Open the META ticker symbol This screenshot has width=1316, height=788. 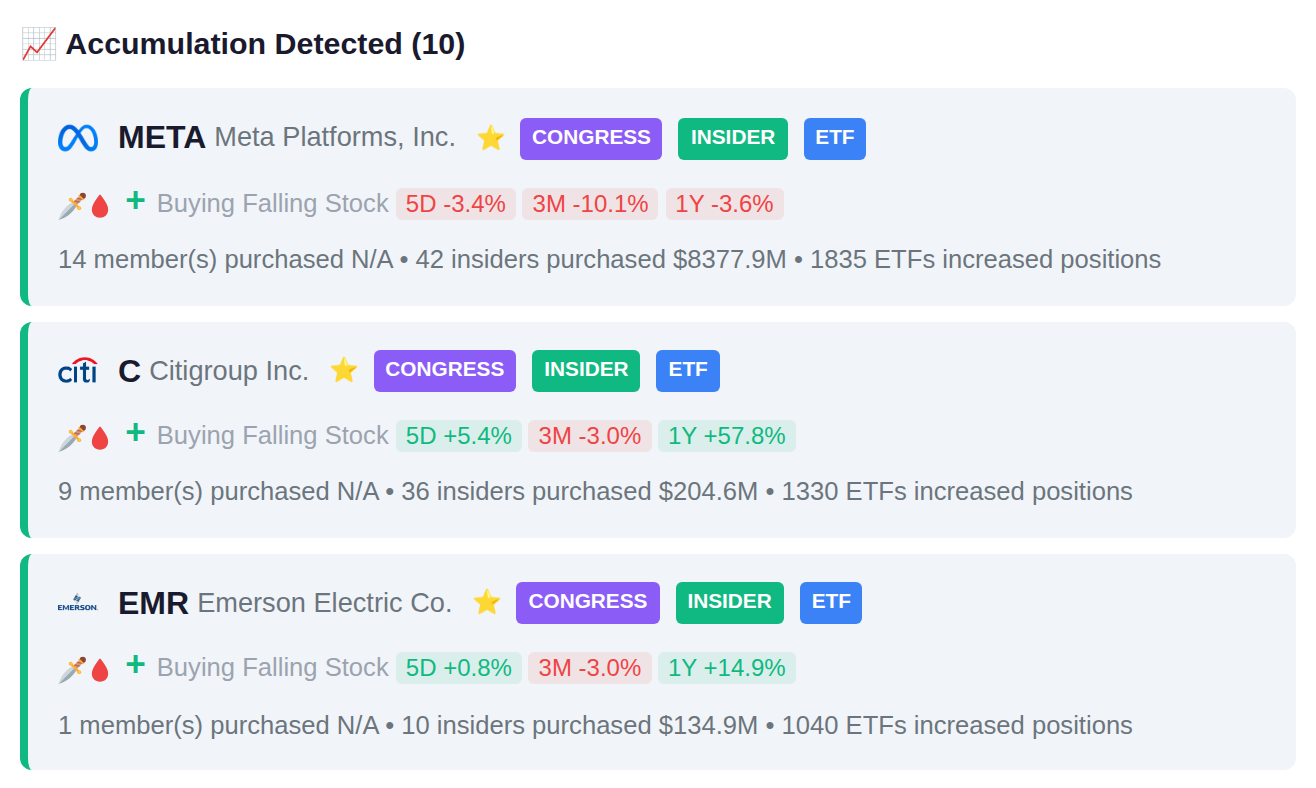162,138
